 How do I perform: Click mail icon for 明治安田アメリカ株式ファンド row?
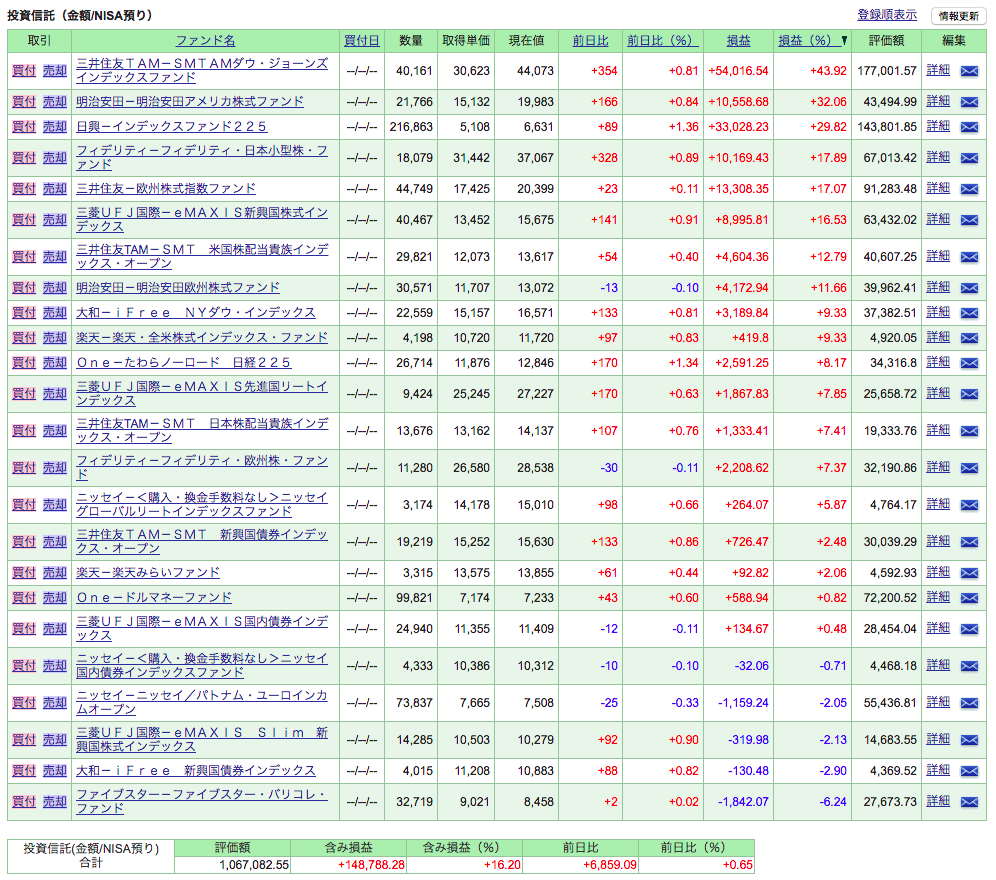click(969, 102)
